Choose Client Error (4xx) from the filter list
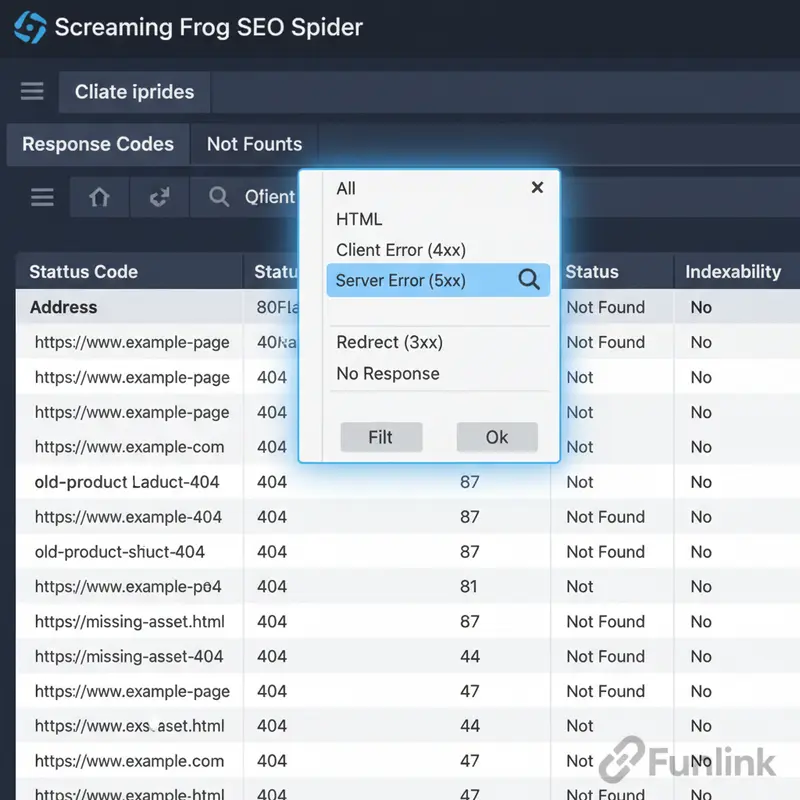800x800 pixels. coord(404,249)
